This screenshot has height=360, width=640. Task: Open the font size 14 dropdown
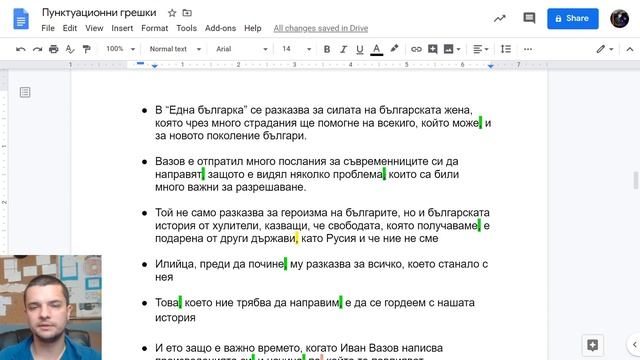297,49
